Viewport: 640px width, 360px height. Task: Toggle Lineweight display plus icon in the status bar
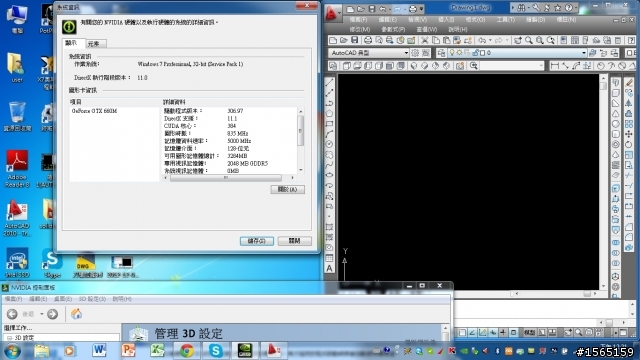tap(503, 333)
